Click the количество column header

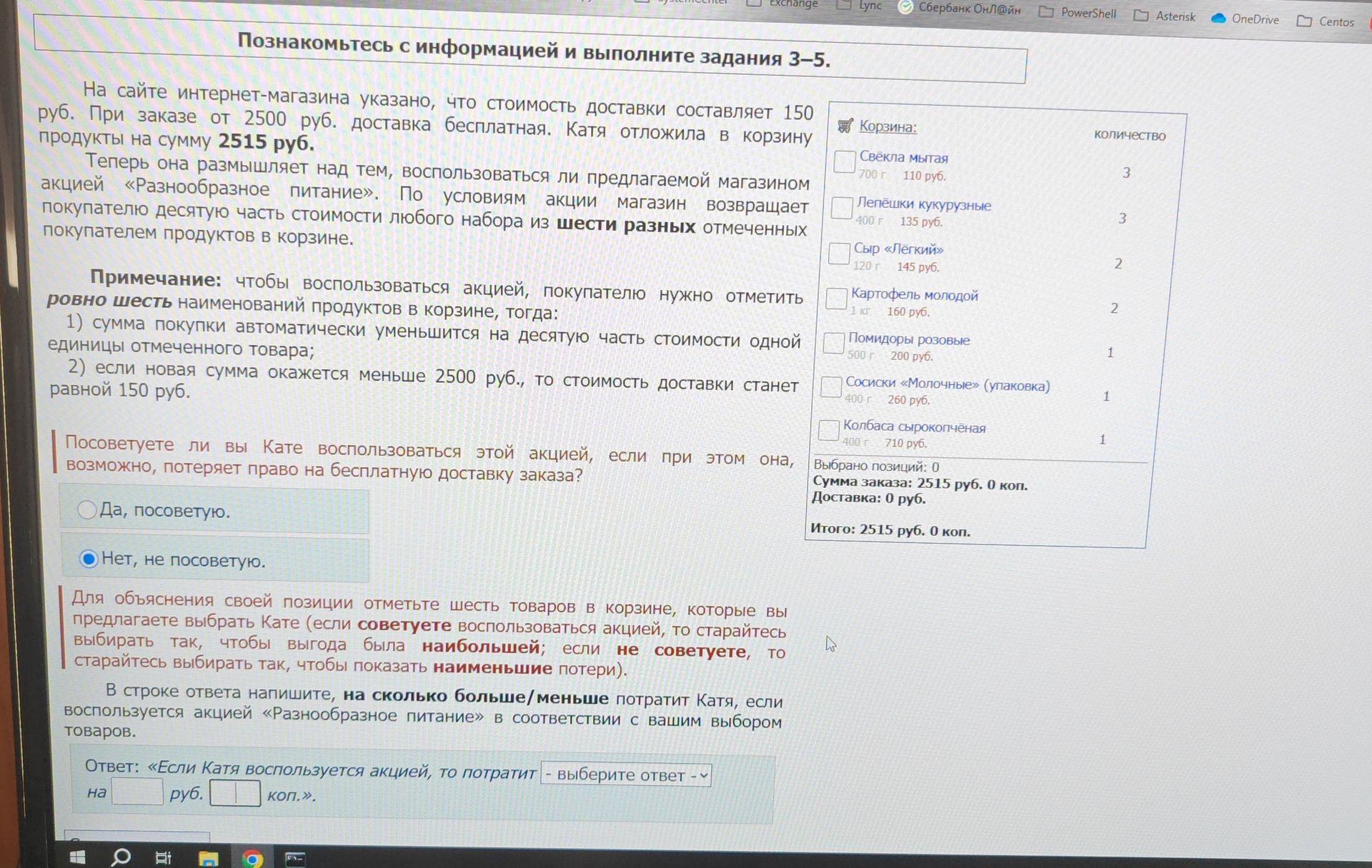[x=1129, y=135]
